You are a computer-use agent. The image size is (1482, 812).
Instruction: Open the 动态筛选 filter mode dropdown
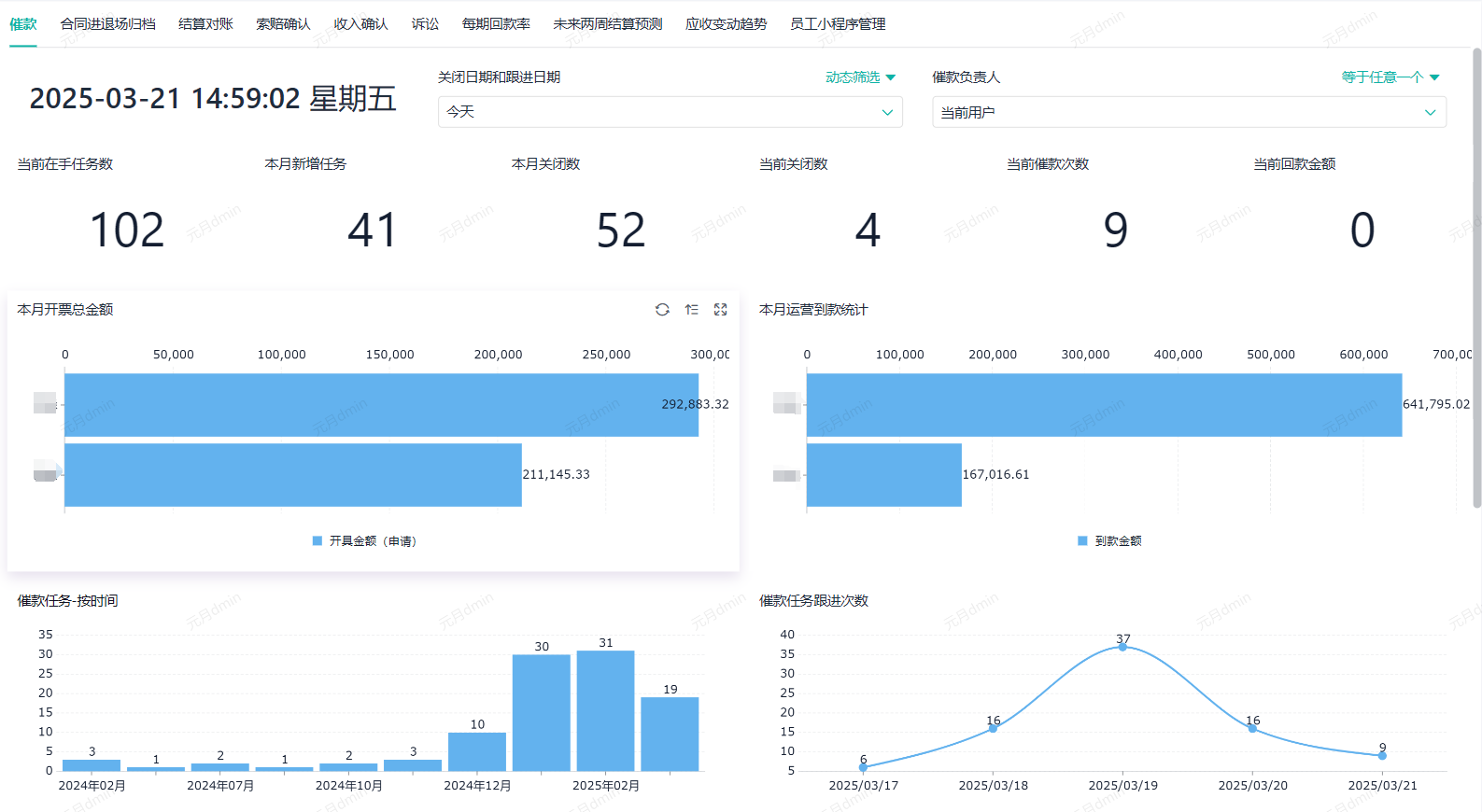860,77
